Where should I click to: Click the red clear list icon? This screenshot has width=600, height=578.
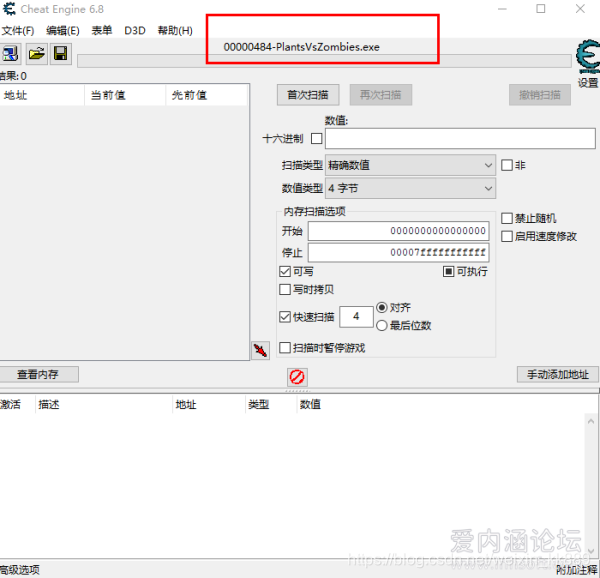297,377
